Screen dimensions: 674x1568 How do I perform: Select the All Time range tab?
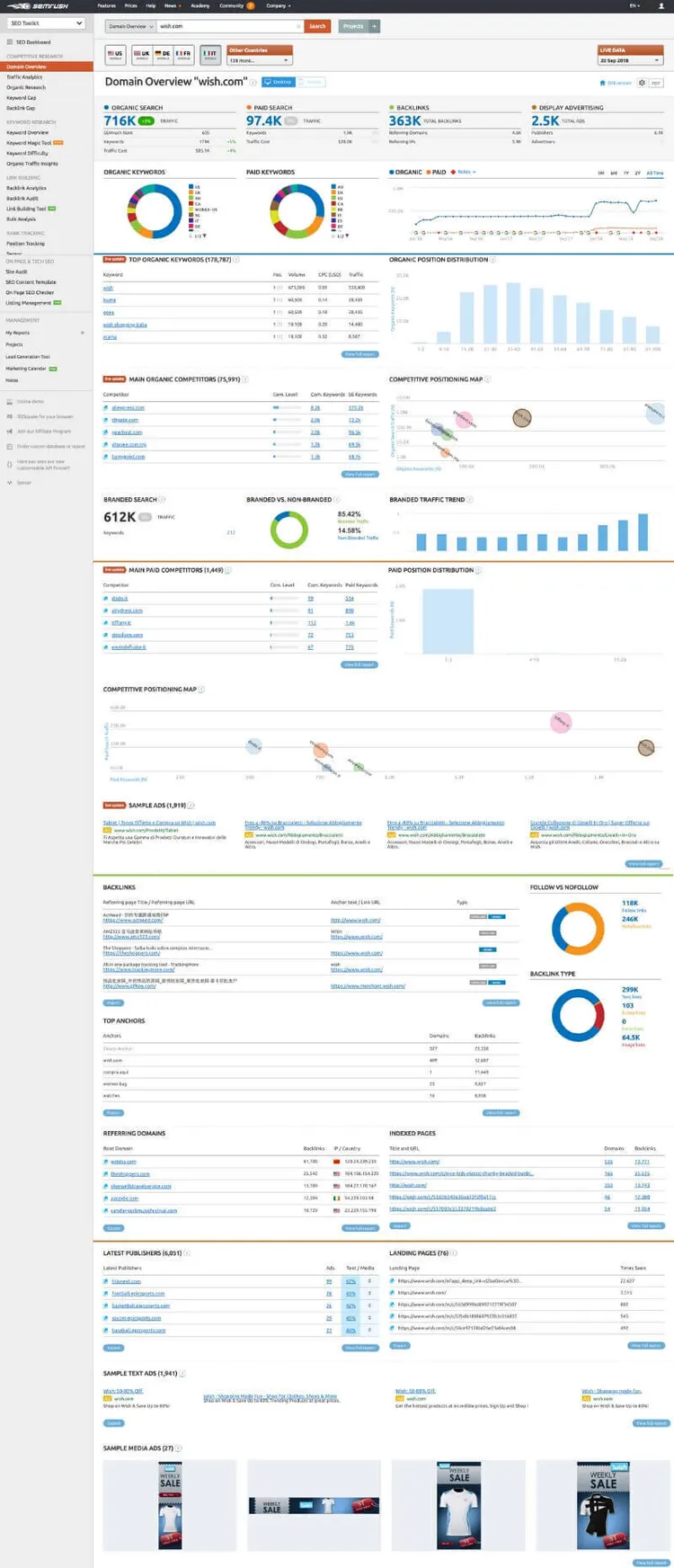tap(655, 173)
